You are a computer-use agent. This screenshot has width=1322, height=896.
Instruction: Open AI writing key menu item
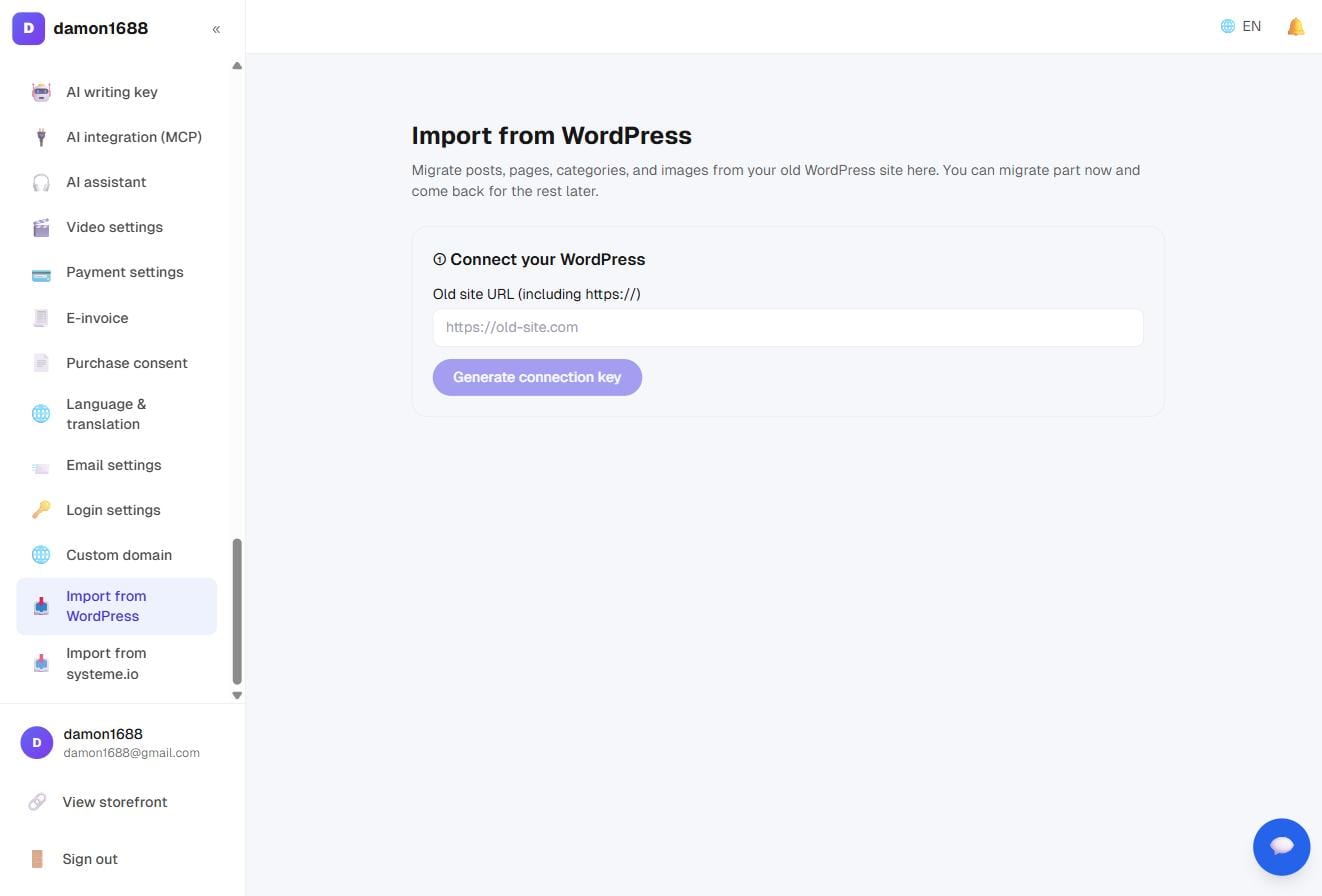[116, 92]
